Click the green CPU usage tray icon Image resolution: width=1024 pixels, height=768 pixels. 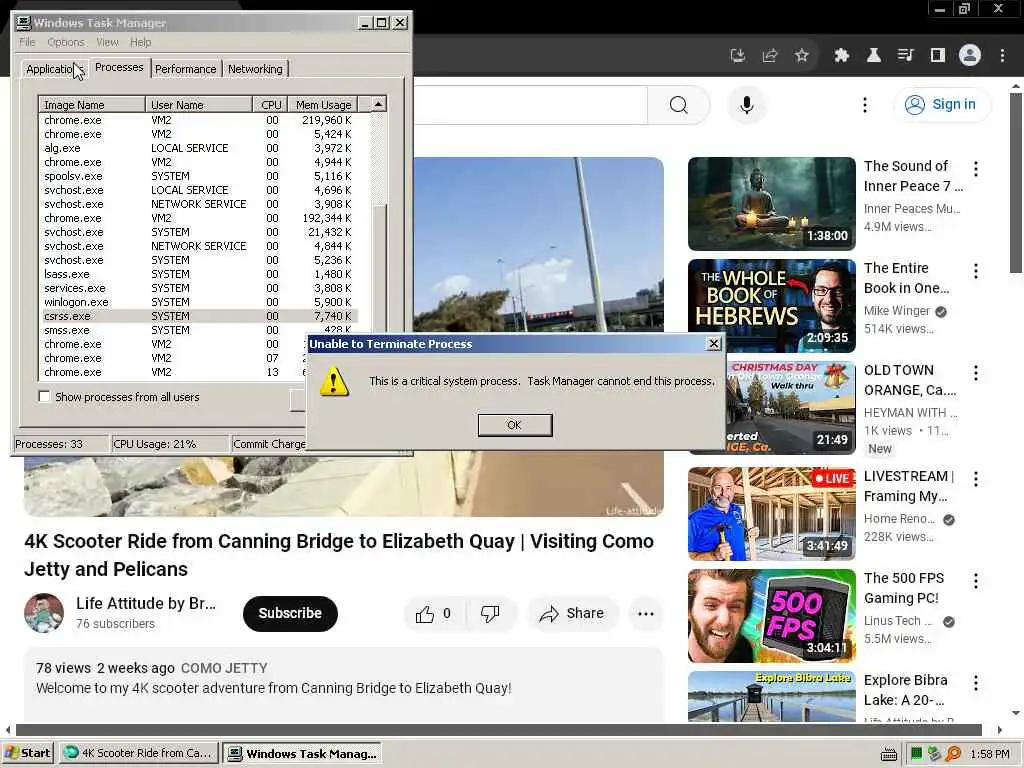point(916,754)
